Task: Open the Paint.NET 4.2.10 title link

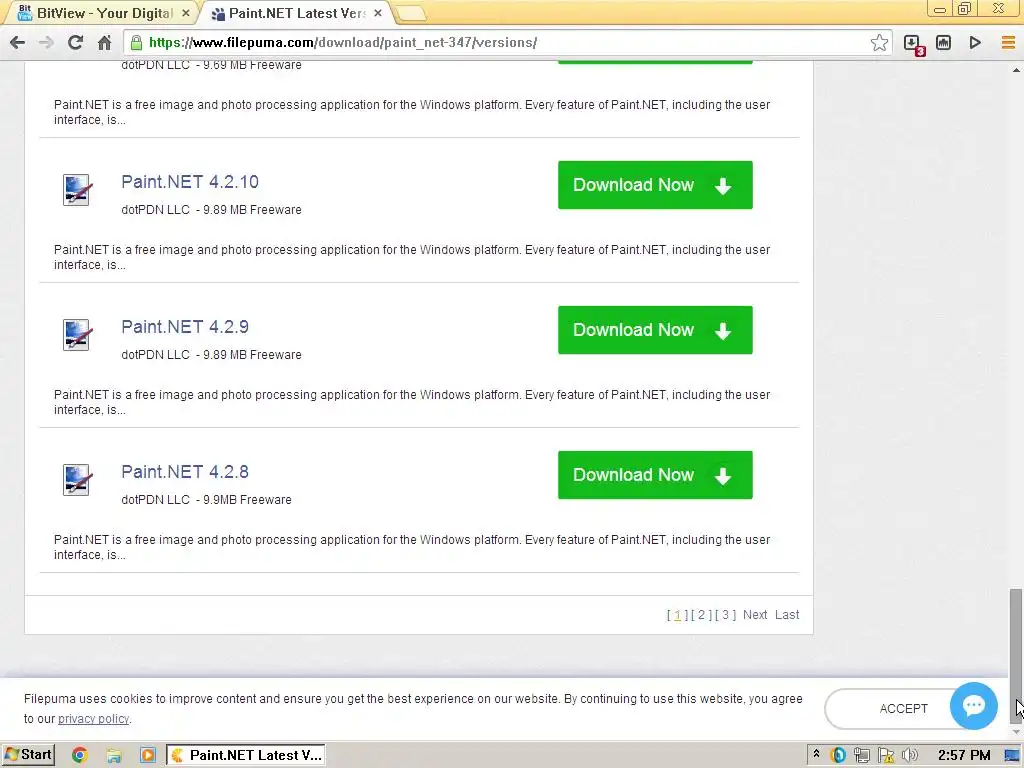Action: click(190, 182)
